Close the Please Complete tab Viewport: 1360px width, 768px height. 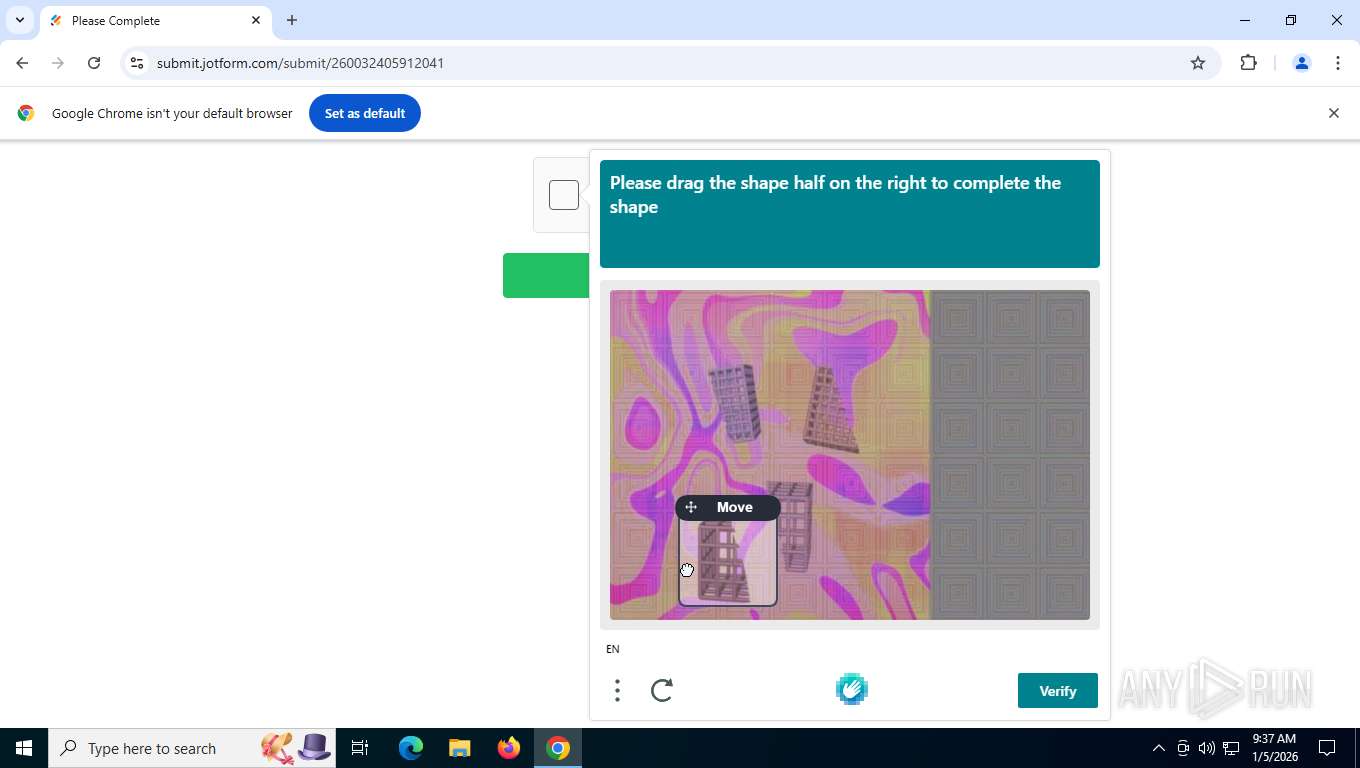tap(256, 20)
